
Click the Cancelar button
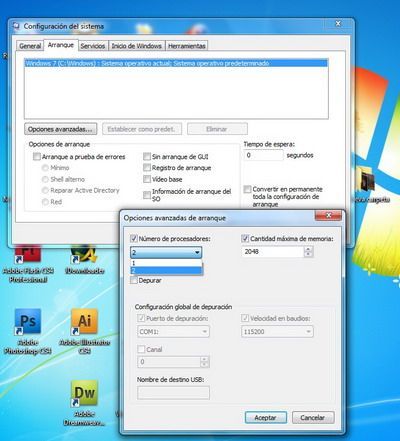click(313, 418)
